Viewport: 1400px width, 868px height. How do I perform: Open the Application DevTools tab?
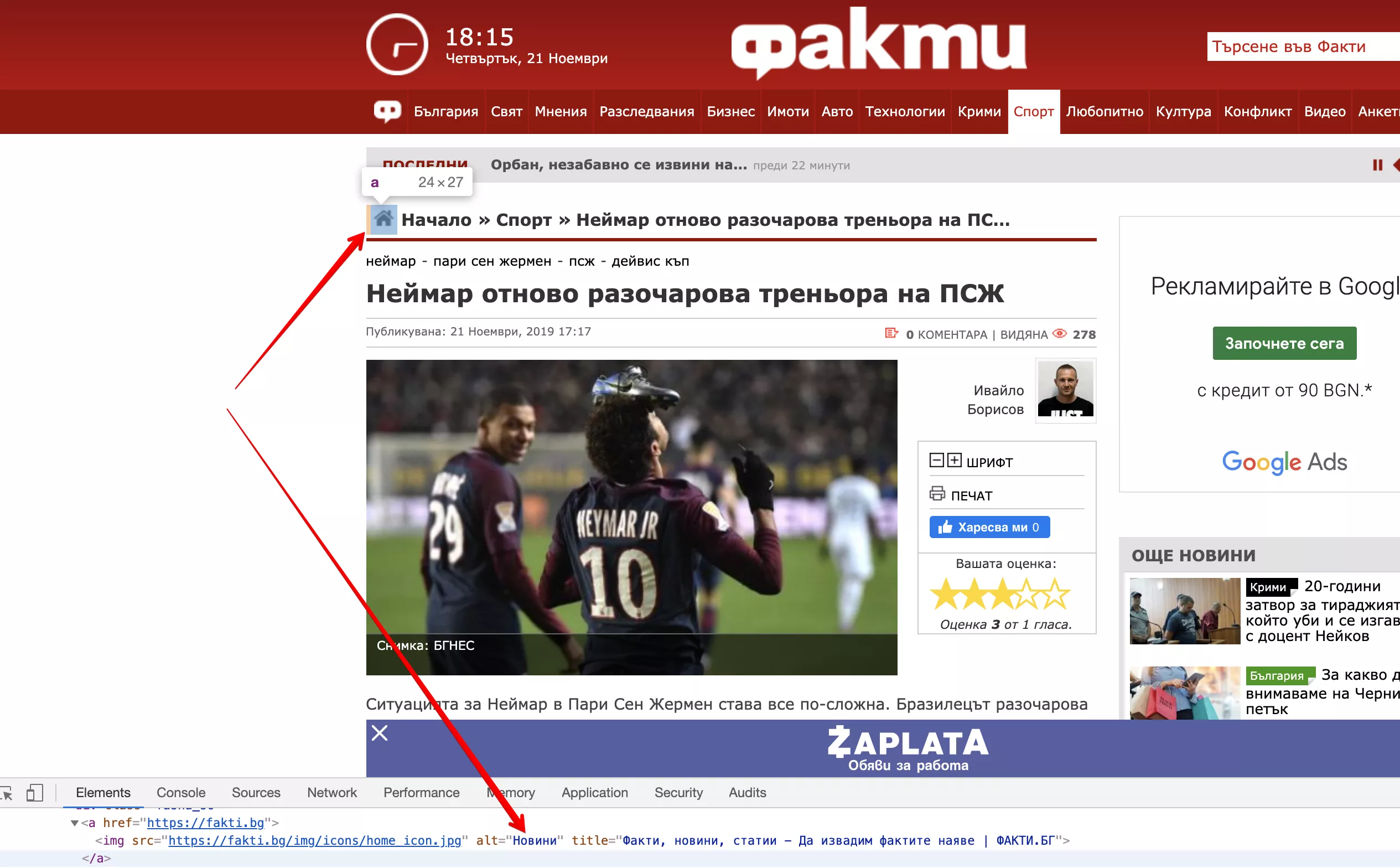594,793
